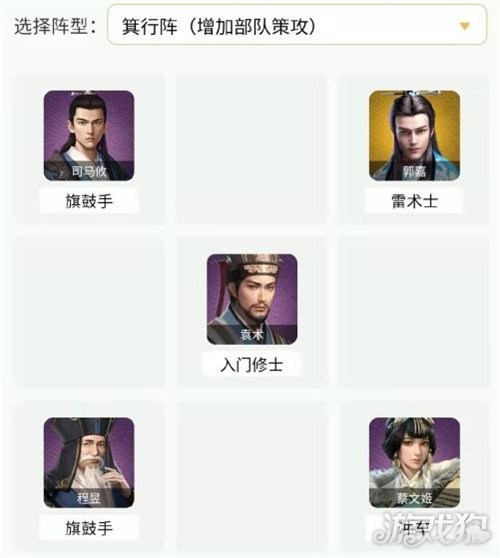Click the 箕行阵 formation text
Viewport: 500px width, 558px height.
click(150, 26)
